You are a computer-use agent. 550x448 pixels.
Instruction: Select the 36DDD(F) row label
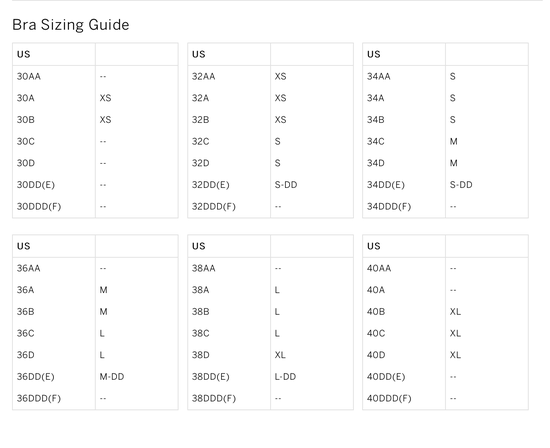tap(39, 398)
